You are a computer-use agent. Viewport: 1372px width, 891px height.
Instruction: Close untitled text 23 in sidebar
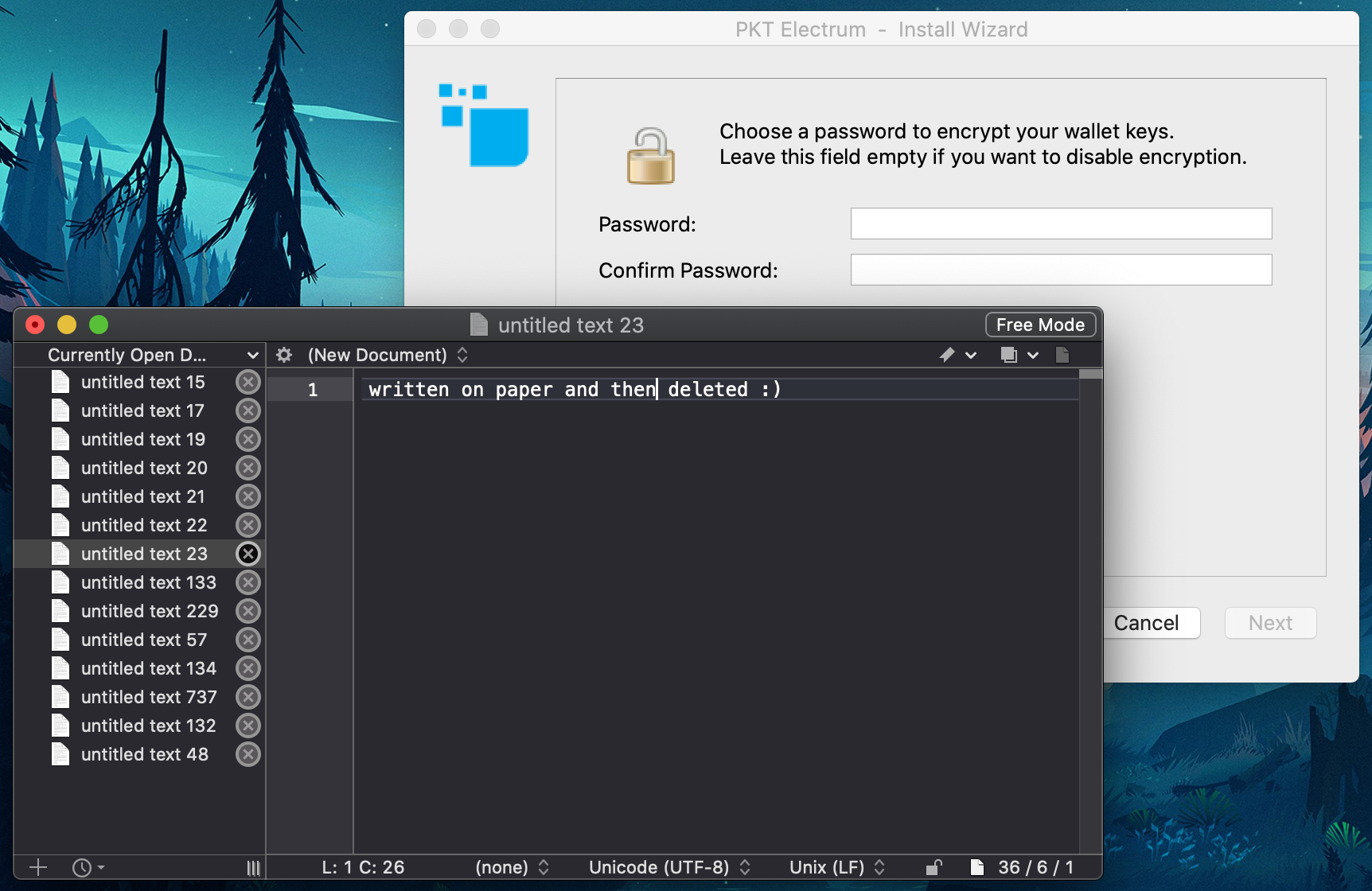coord(248,554)
